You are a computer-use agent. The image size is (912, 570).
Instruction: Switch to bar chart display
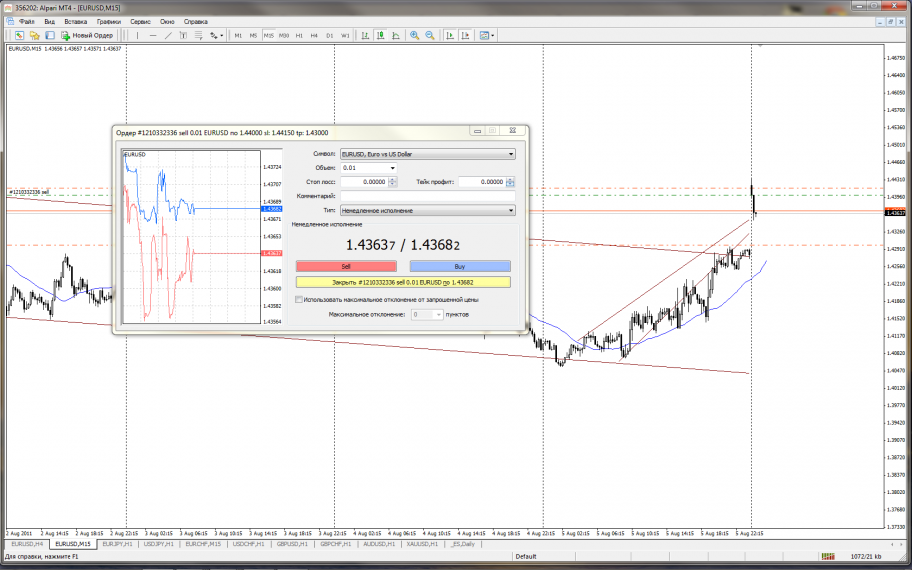click(x=365, y=35)
